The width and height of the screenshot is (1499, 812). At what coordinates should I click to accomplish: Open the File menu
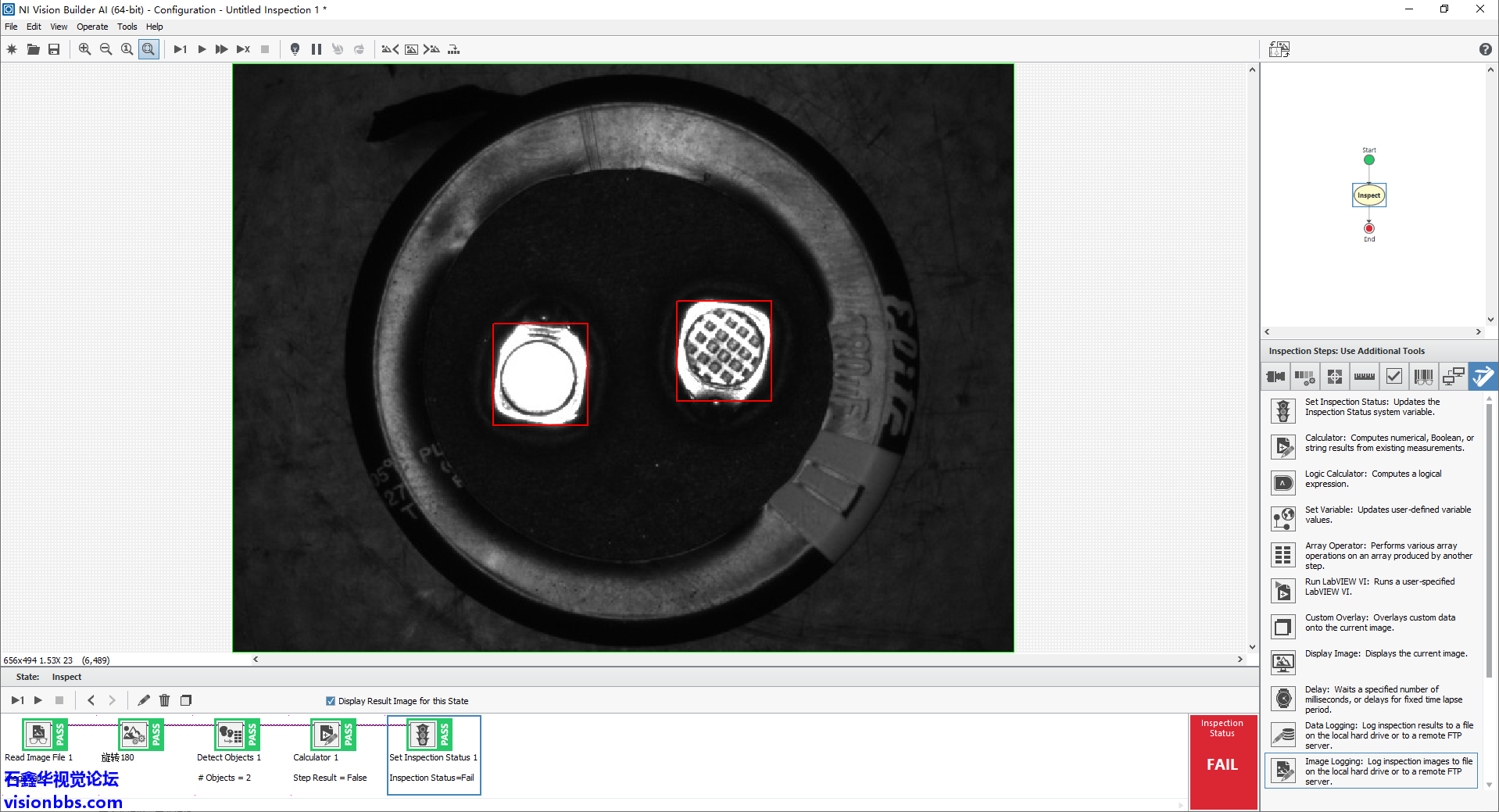click(11, 27)
